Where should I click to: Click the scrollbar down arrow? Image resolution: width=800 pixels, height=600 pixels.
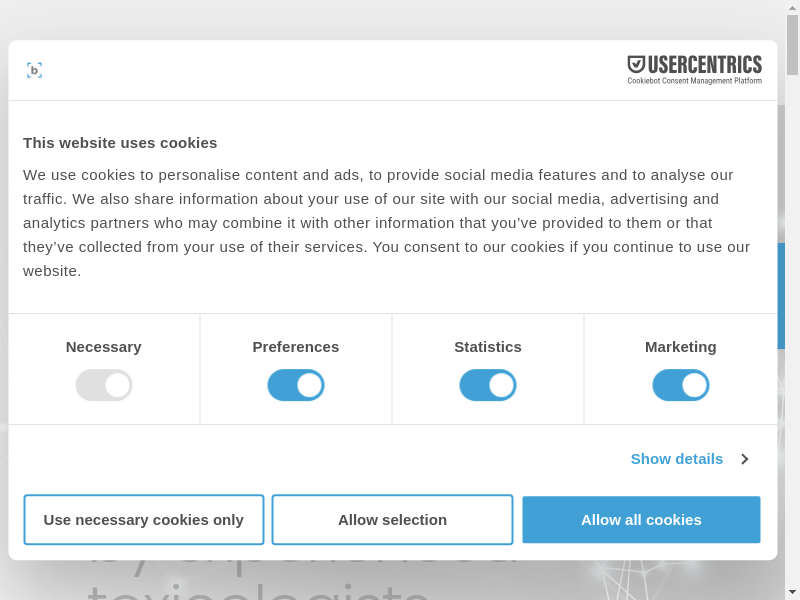pyautogui.click(x=792, y=592)
